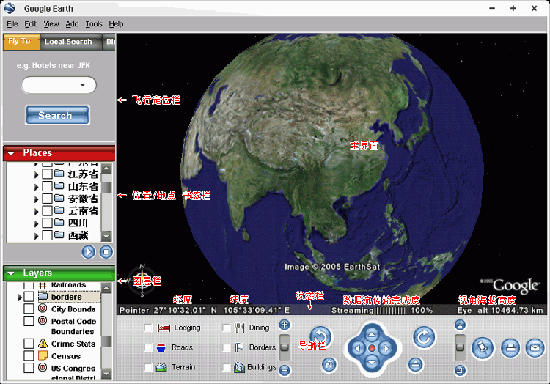Expand the borders folder in the Layers list

click(20, 297)
